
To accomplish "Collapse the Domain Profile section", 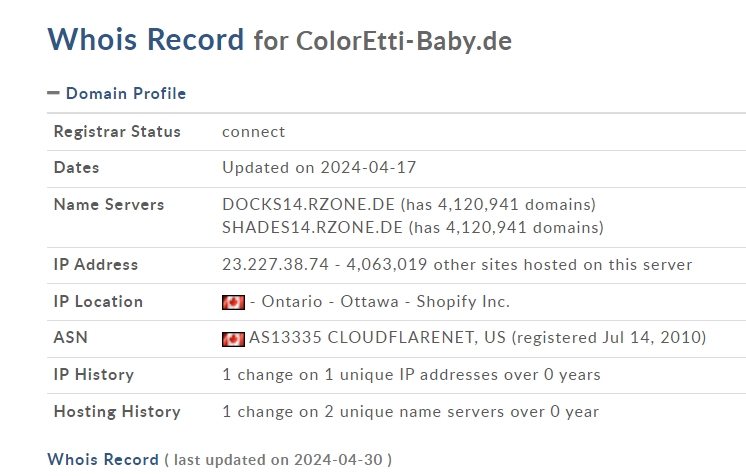I will click(x=53, y=93).
